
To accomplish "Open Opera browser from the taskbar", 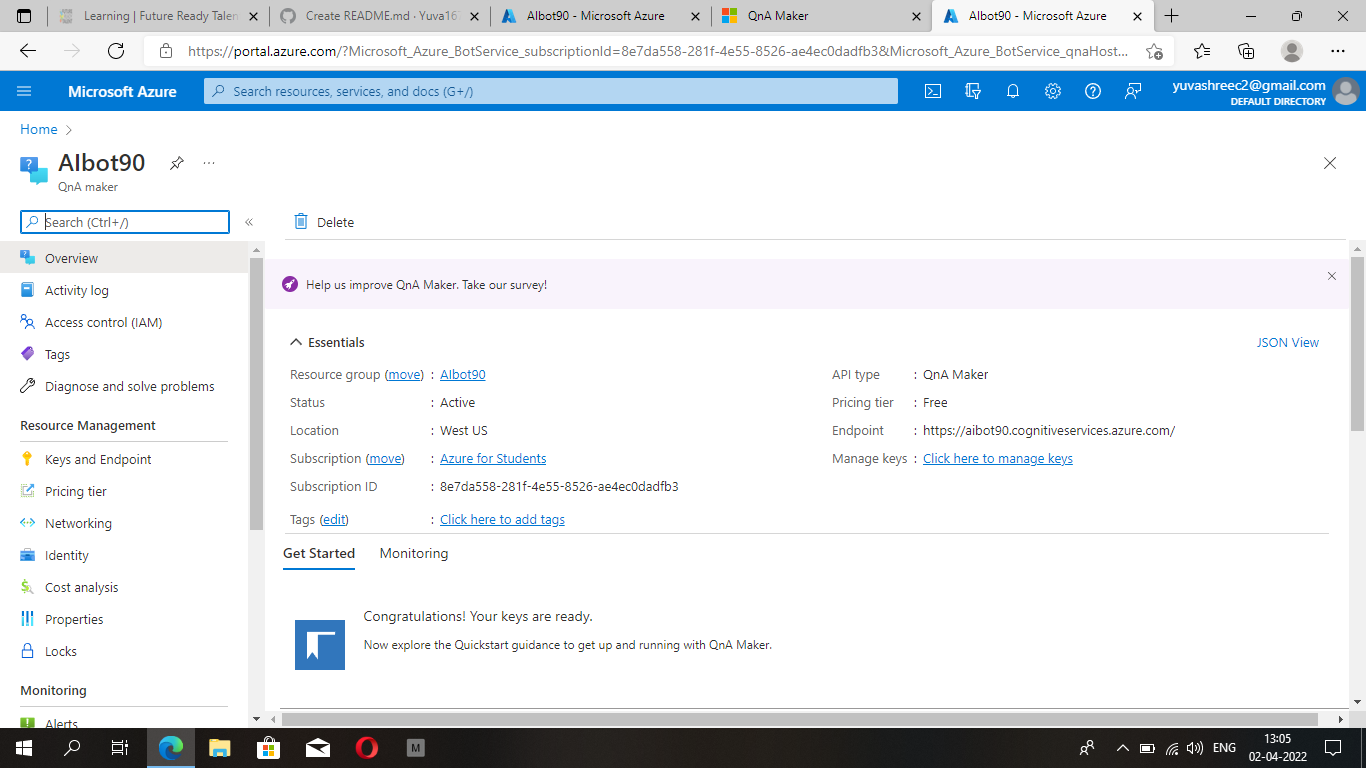I will coord(366,747).
